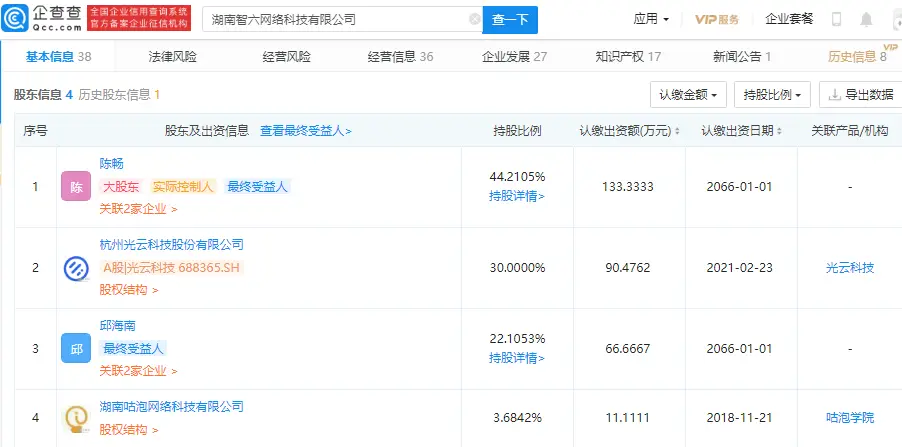Open 杭州光云科技股份有限公司 link
This screenshot has width=902, height=447.
[x=171, y=245]
